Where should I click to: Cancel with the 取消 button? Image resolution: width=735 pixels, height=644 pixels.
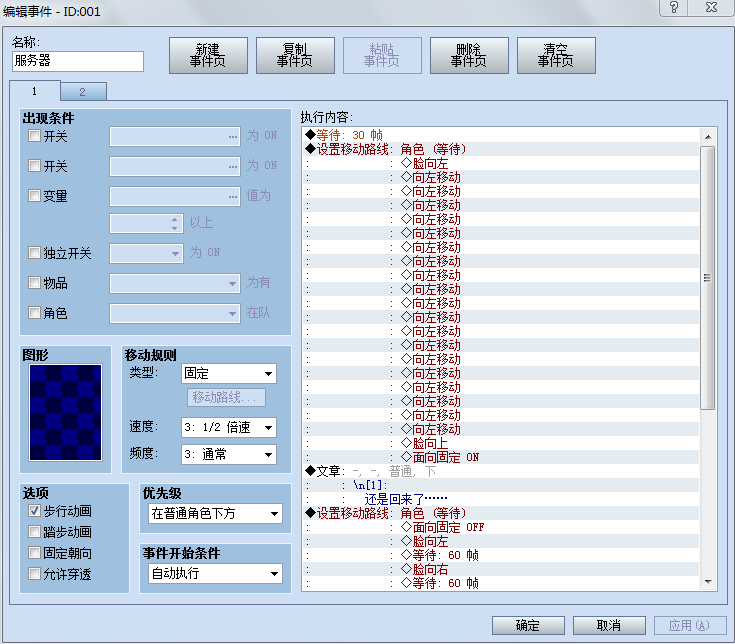(609, 625)
